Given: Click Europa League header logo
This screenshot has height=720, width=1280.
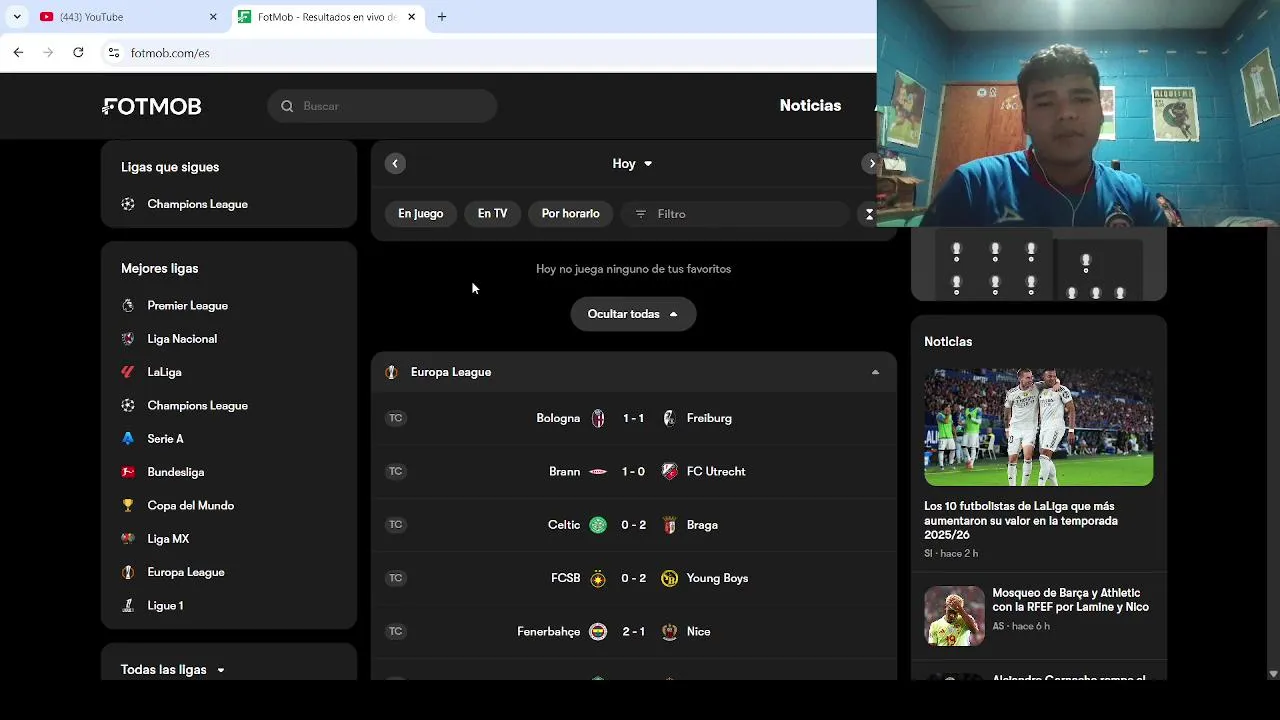Looking at the screenshot, I should 391,372.
